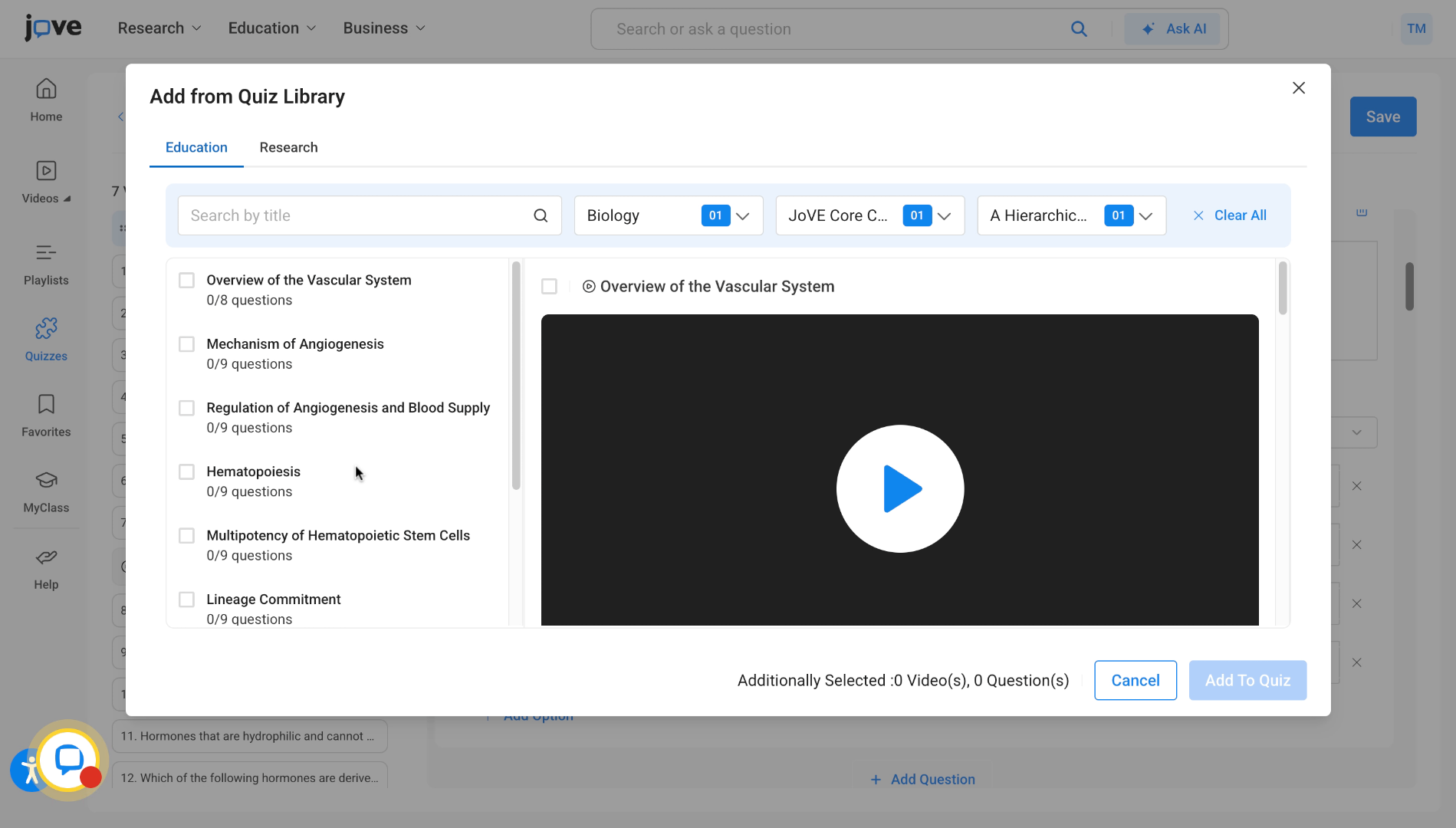Click the search magnifier in title search
The width and height of the screenshot is (1456, 828).
[541, 215]
